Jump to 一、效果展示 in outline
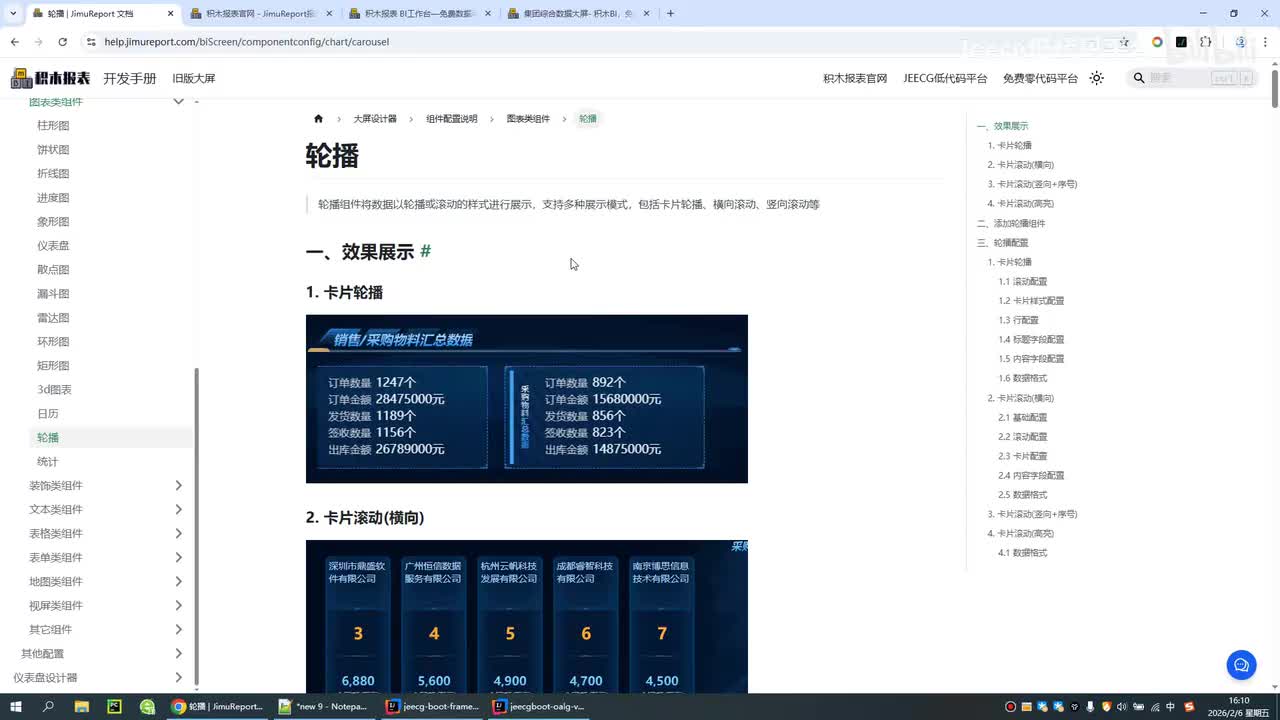 tap(1003, 126)
